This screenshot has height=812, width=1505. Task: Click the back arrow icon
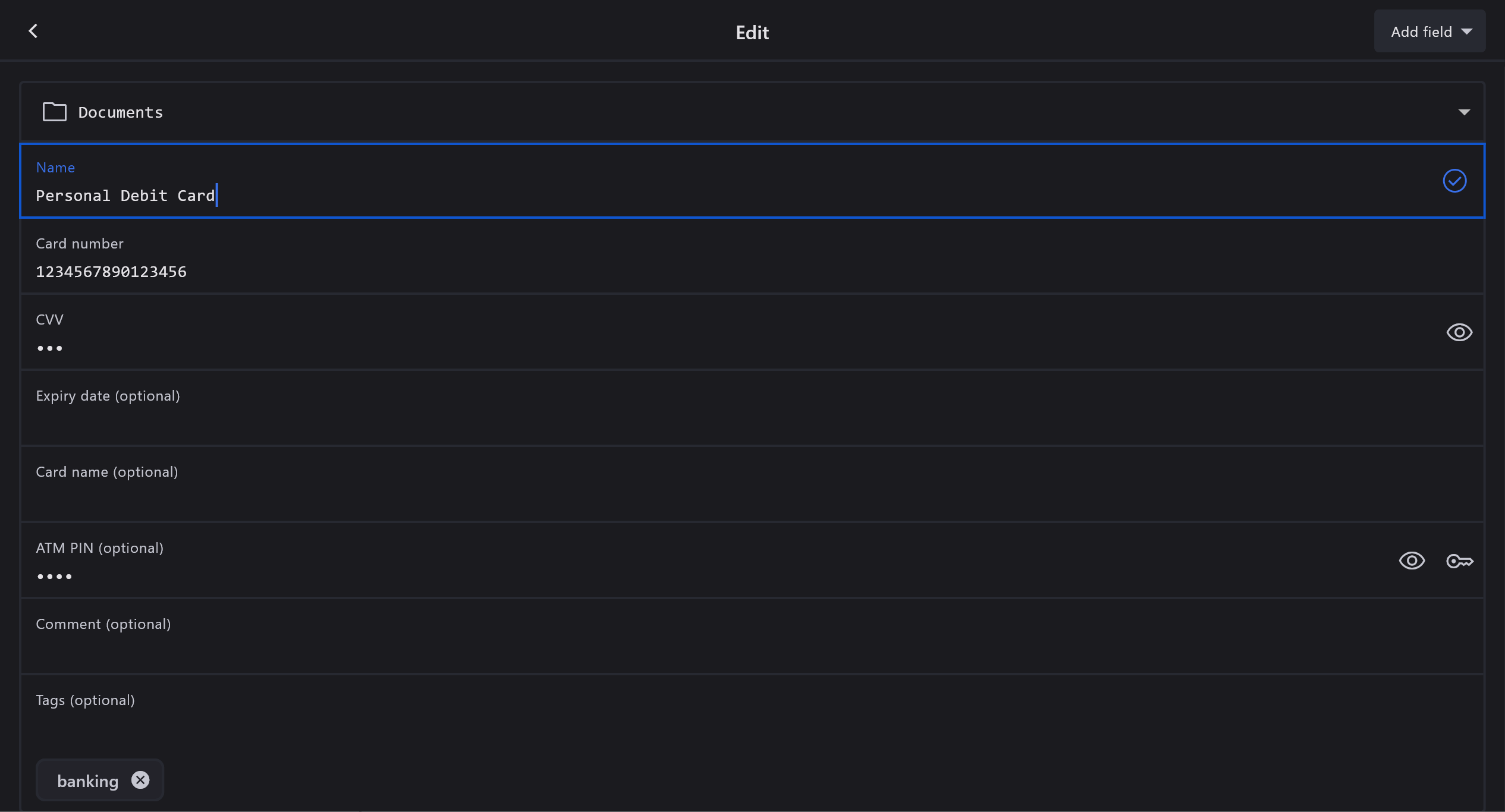tap(33, 31)
